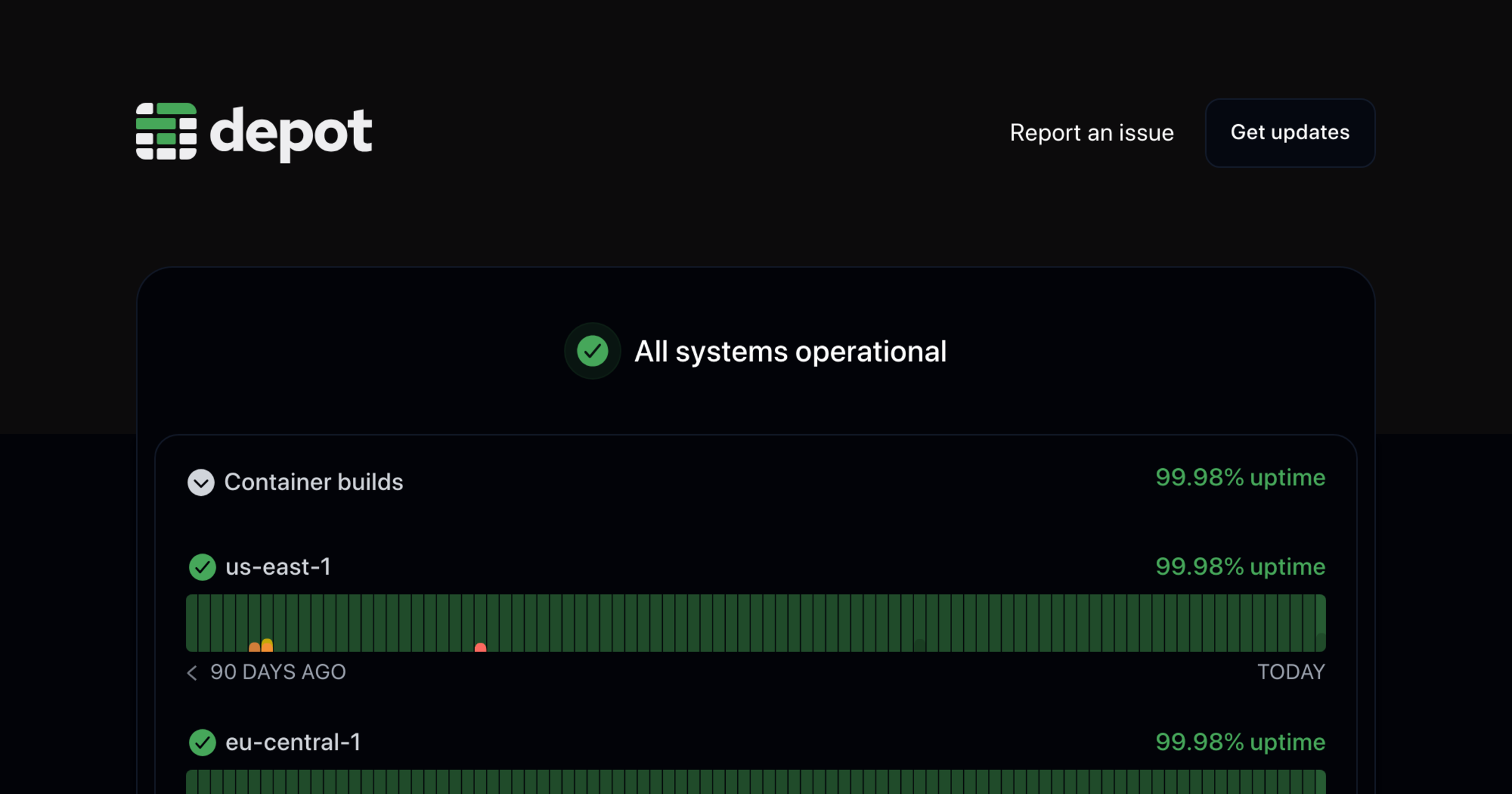Viewport: 1512px width, 794px height.
Task: Go back using 90 days ago arrow
Action: click(x=193, y=672)
